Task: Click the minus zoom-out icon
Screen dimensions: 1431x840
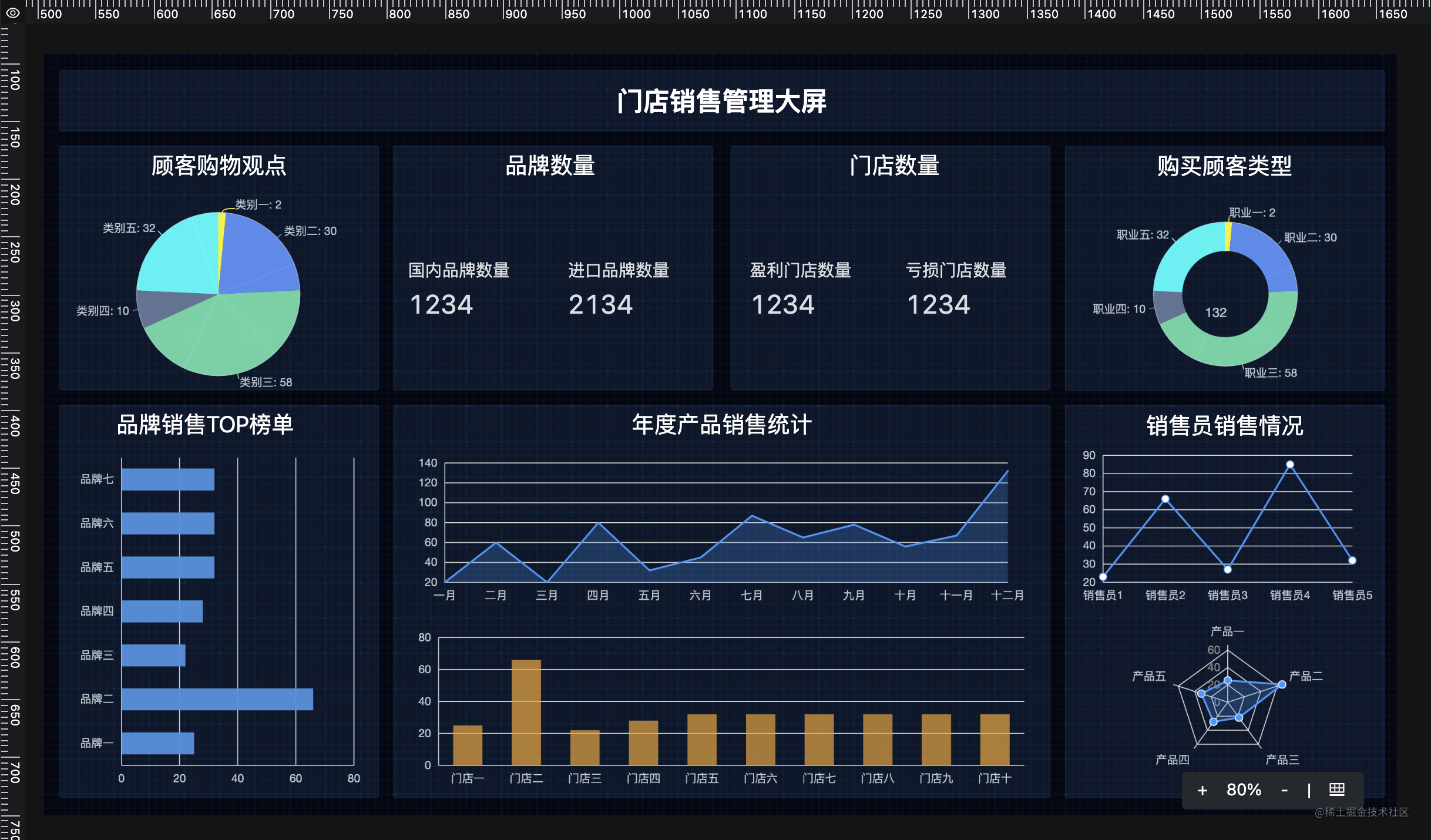Action: 1284,791
